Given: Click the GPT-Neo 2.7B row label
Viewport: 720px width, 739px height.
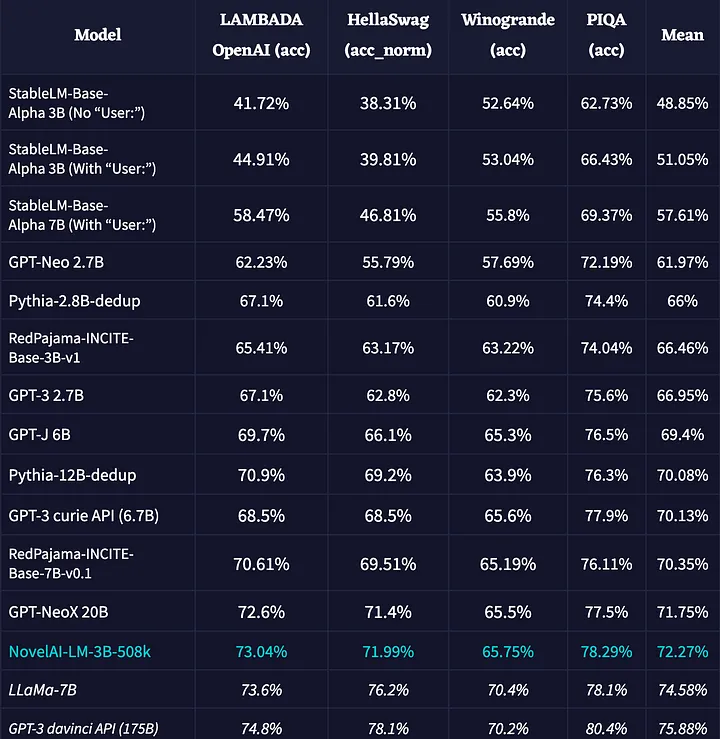Looking at the screenshot, I should point(56,262).
